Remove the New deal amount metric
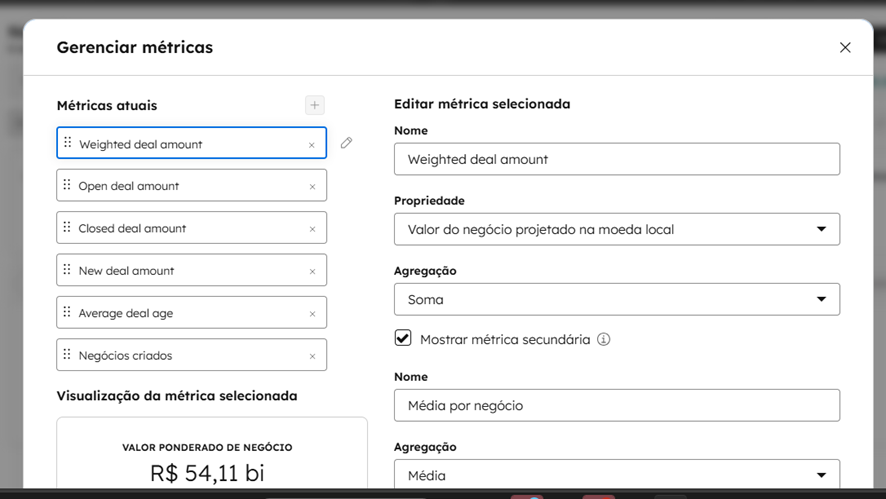This screenshot has height=499, width=886. click(x=312, y=272)
